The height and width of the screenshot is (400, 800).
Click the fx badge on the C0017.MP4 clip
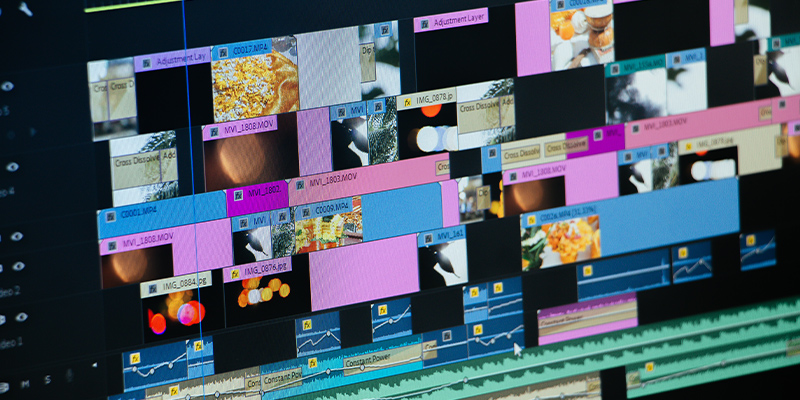[x=223, y=52]
